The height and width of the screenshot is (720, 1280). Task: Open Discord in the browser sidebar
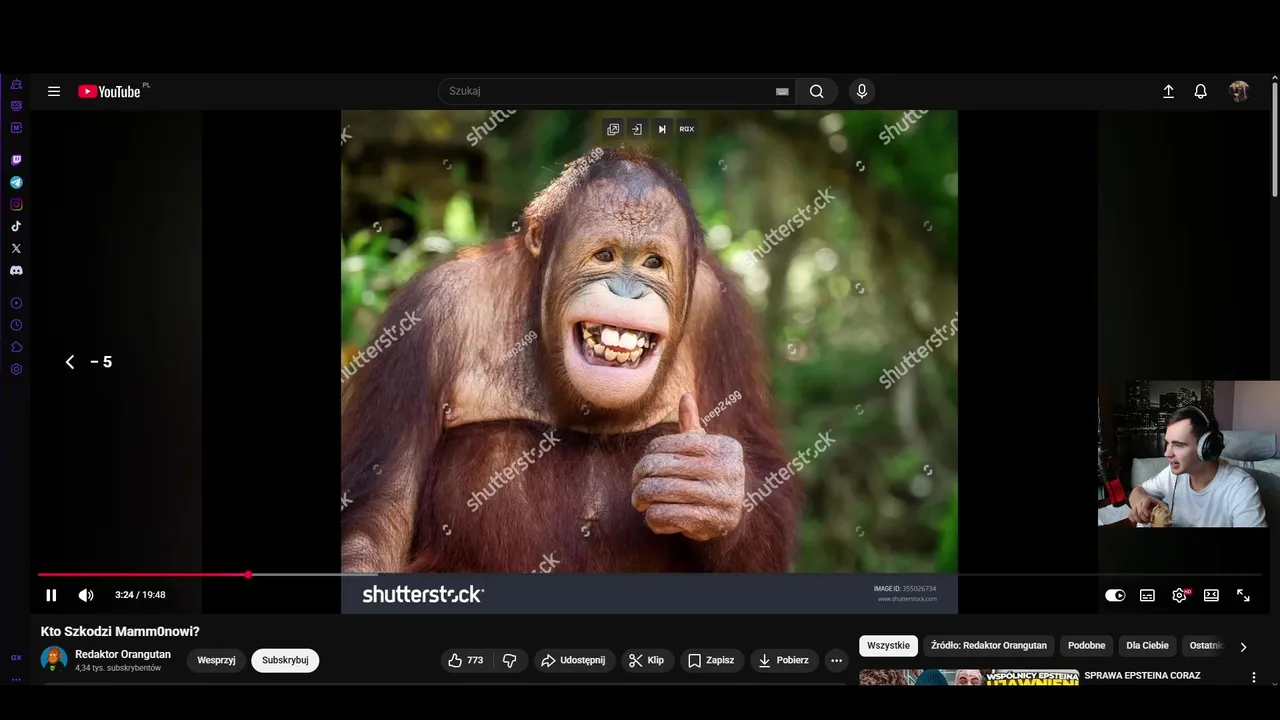[16, 270]
